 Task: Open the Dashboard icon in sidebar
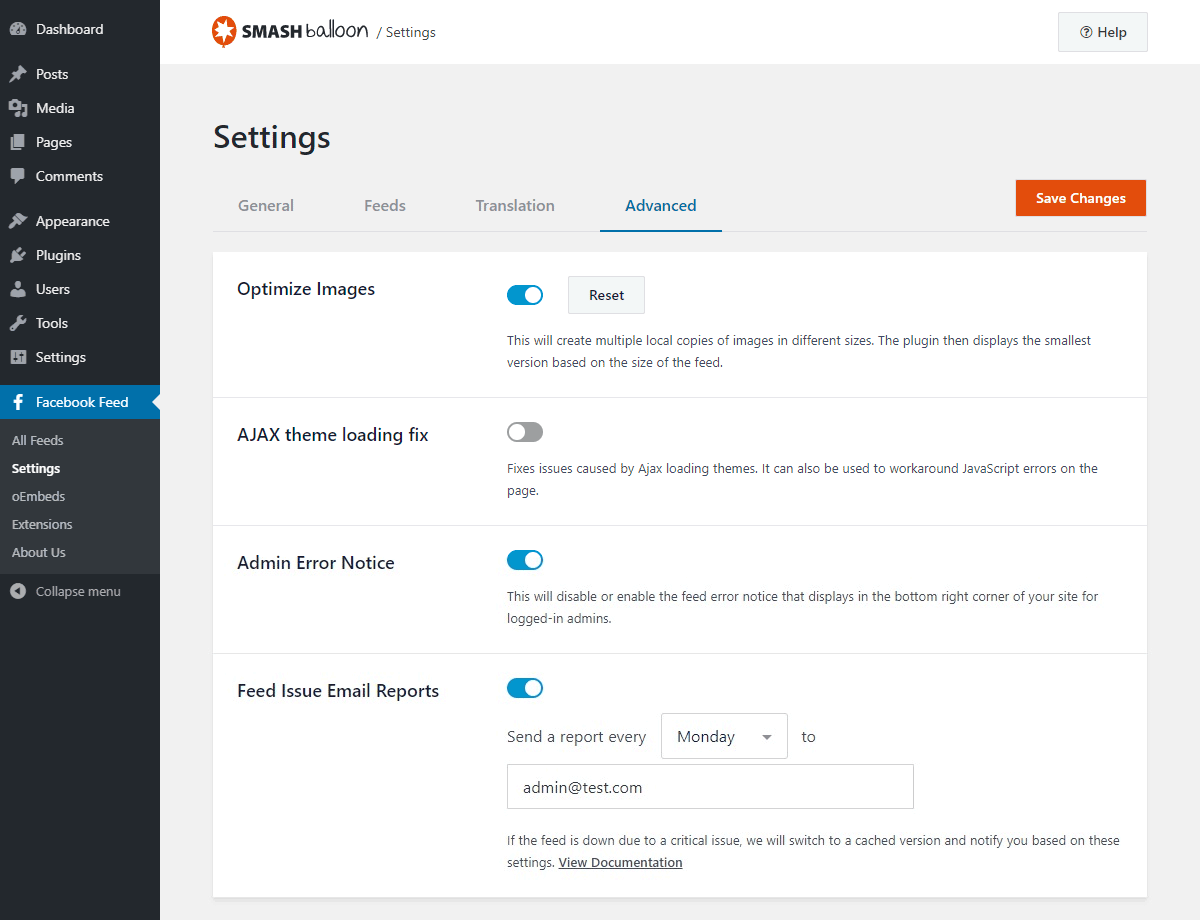click(18, 29)
